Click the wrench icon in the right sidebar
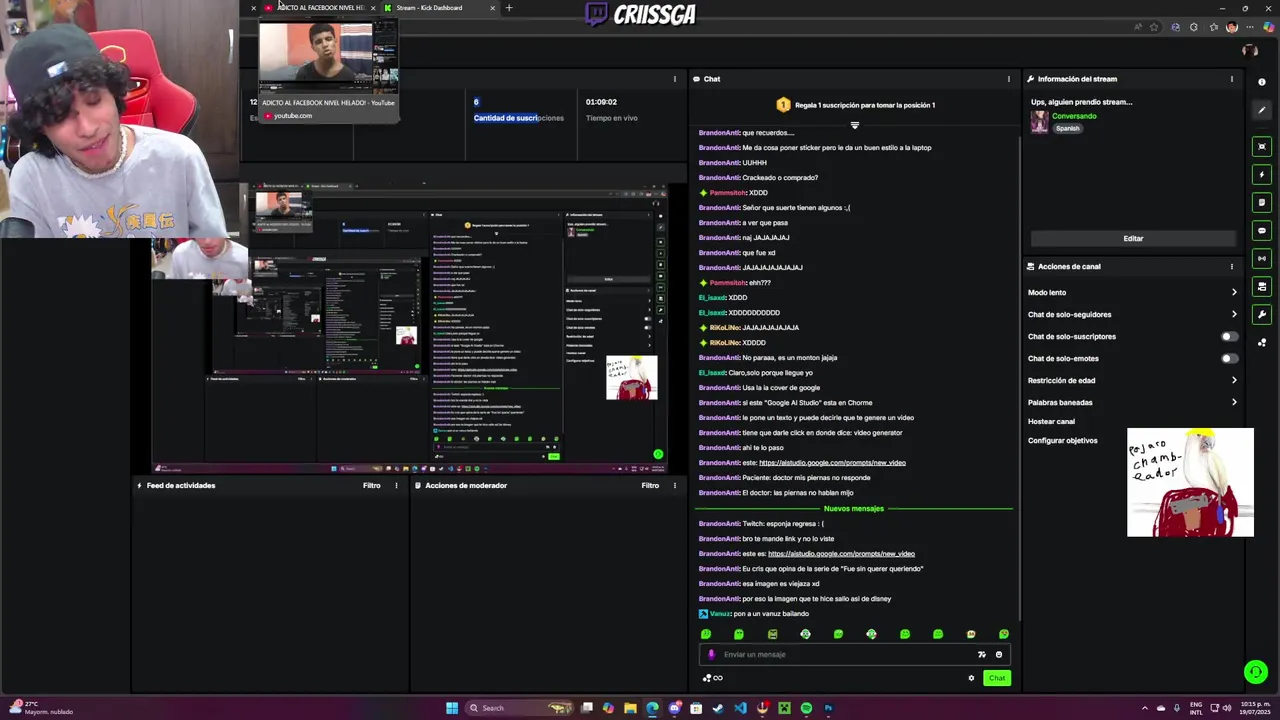This screenshot has width=1280, height=720. point(1262,314)
